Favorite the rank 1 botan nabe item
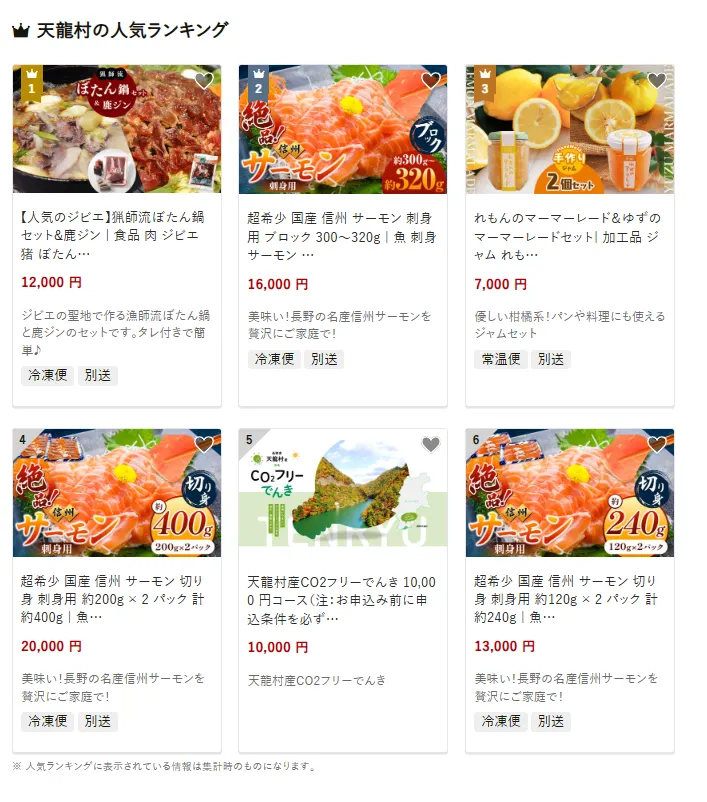 click(204, 80)
